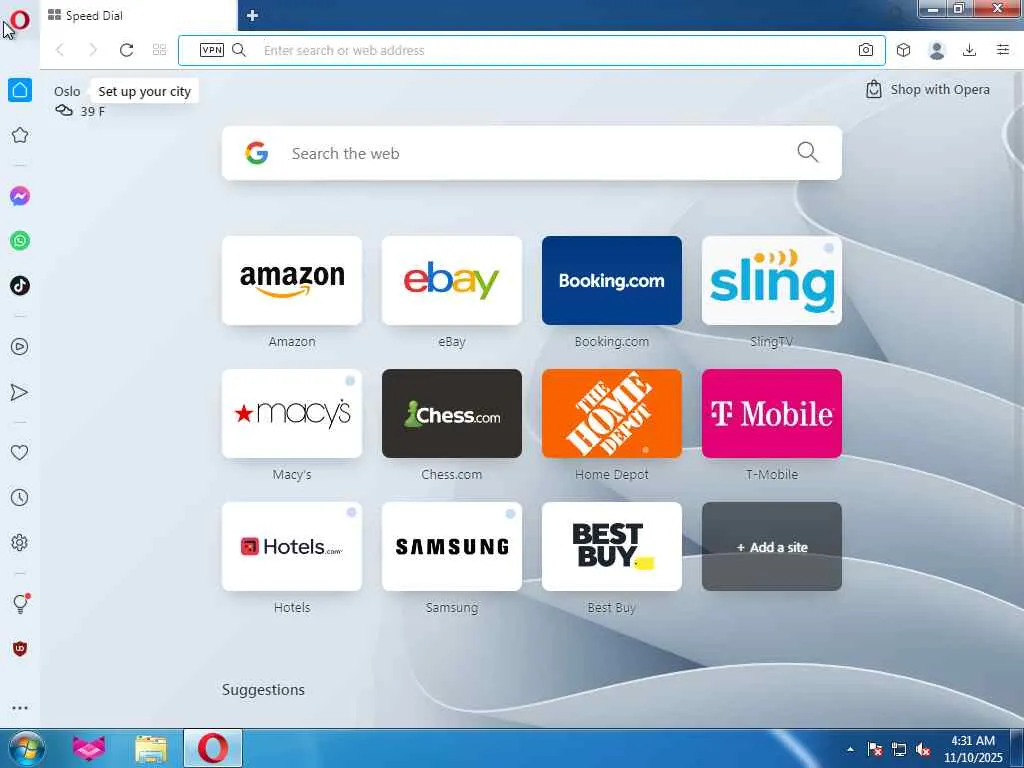The image size is (1024, 768).
Task: Open the Amazon speed dial tile
Action: click(292, 281)
